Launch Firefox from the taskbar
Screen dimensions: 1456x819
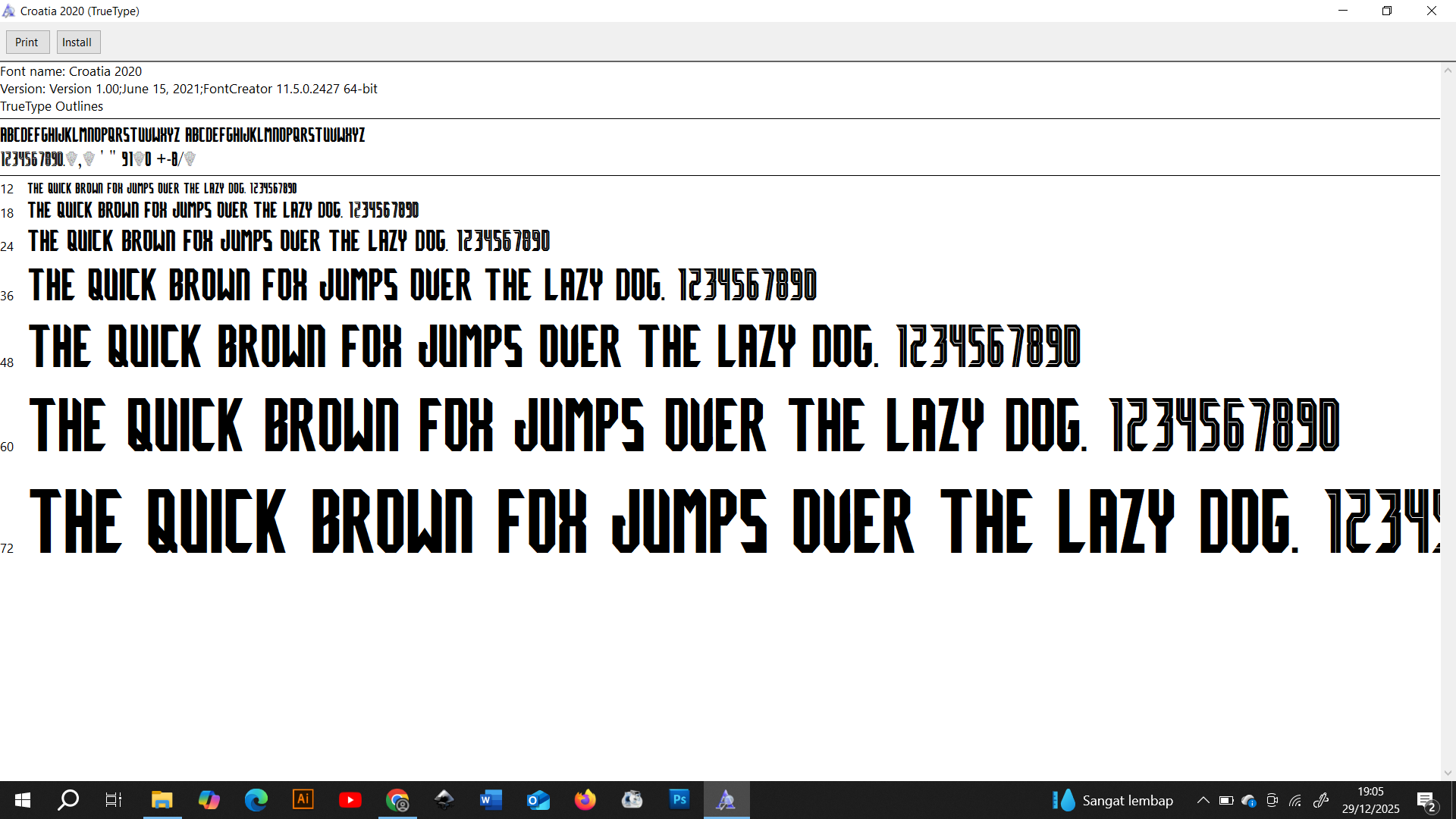tap(585, 800)
